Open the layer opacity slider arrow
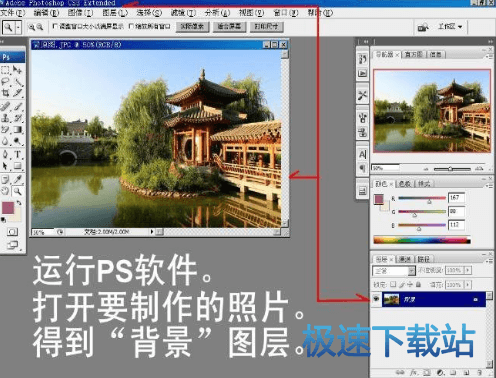The width and height of the screenshot is (496, 378). click(x=468, y=270)
